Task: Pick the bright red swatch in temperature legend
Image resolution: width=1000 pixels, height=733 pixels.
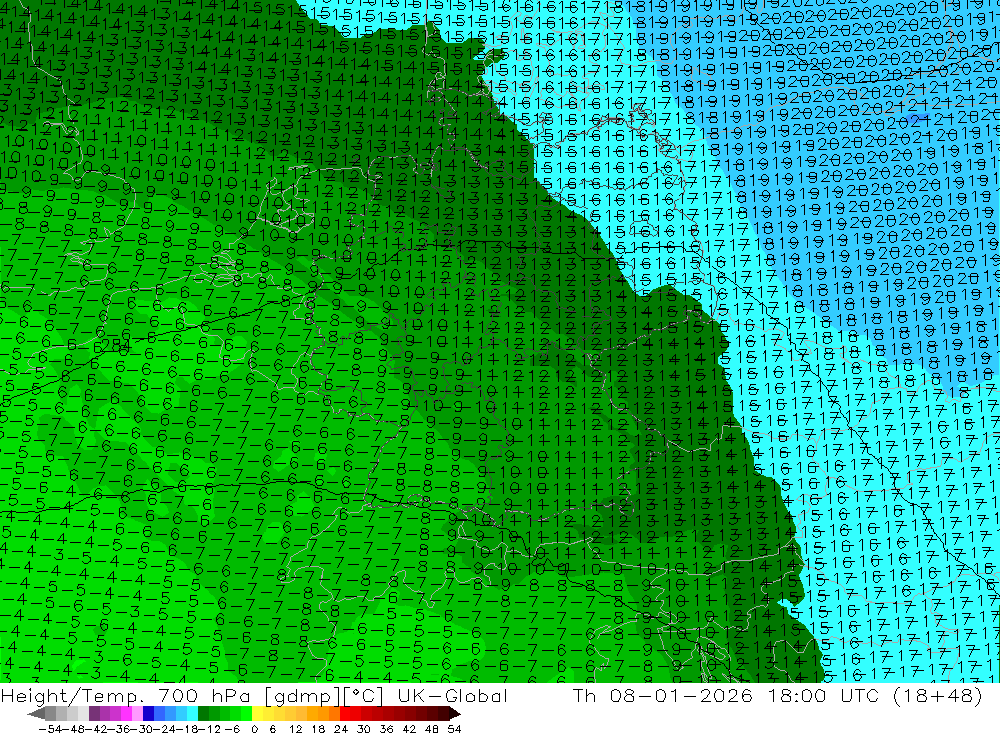Action: click(344, 714)
